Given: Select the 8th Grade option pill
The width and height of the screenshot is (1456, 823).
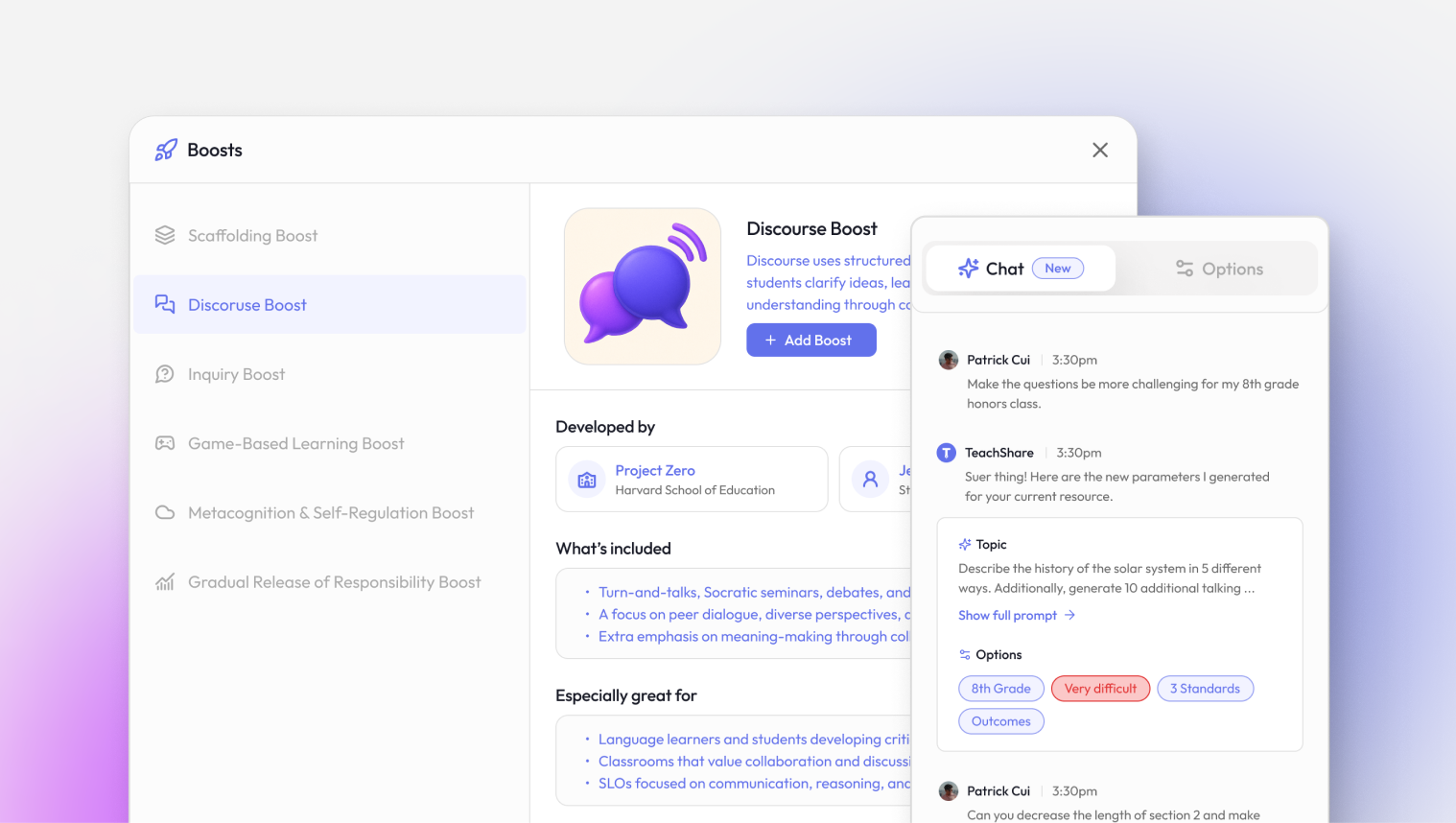Looking at the screenshot, I should pos(1000,688).
